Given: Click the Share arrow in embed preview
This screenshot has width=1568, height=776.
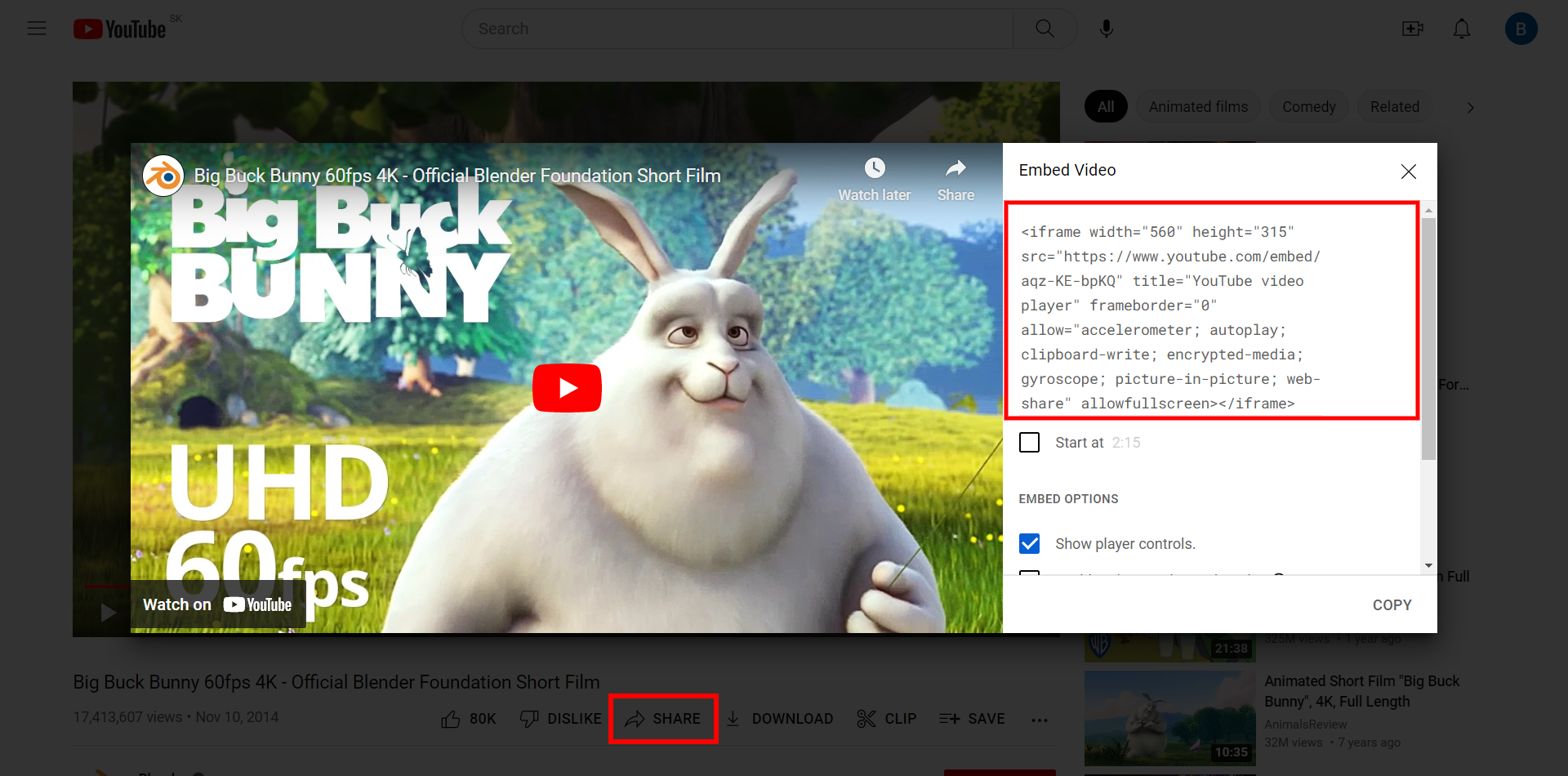Looking at the screenshot, I should [955, 169].
